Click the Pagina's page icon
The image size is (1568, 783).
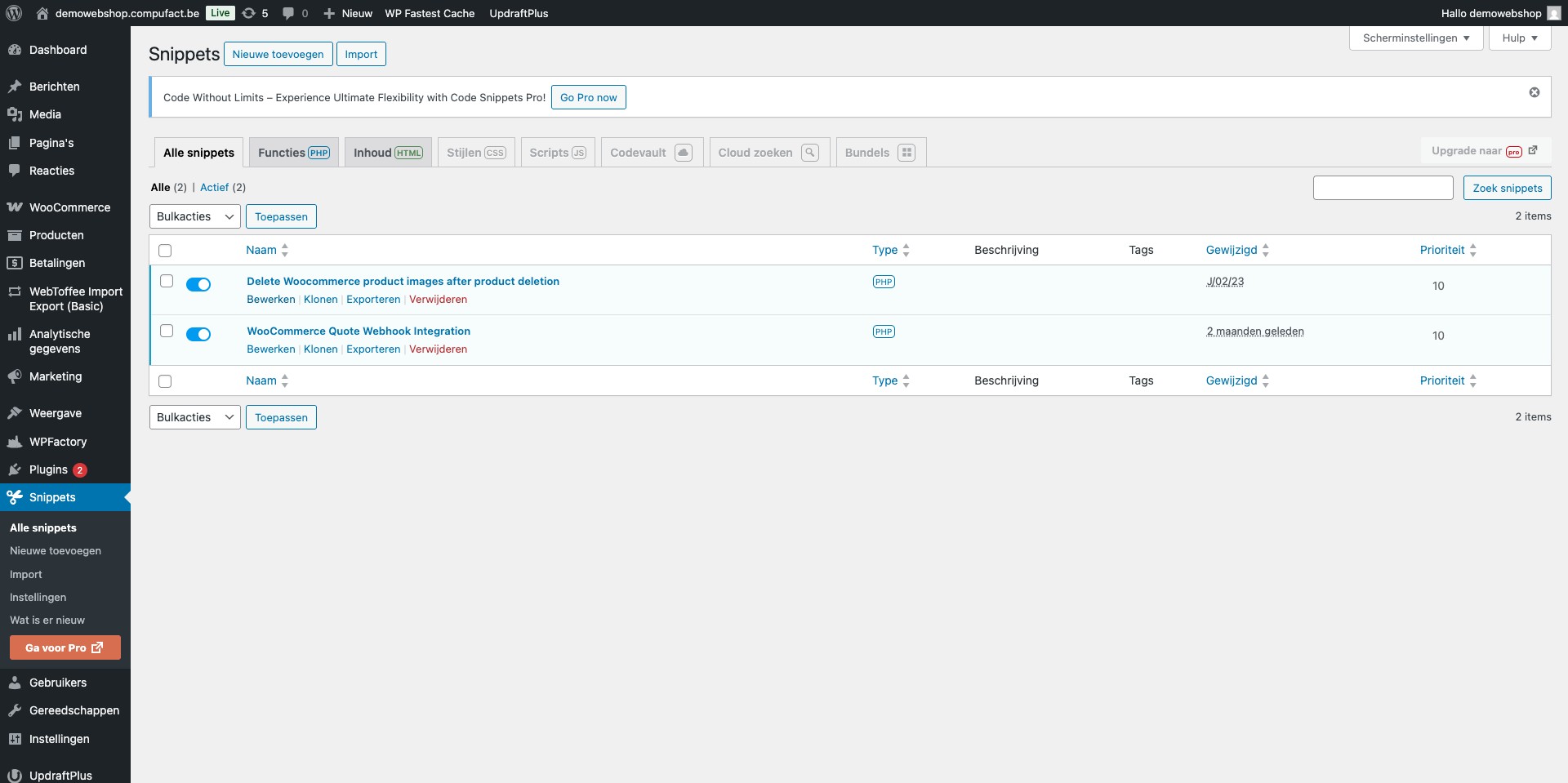15,143
